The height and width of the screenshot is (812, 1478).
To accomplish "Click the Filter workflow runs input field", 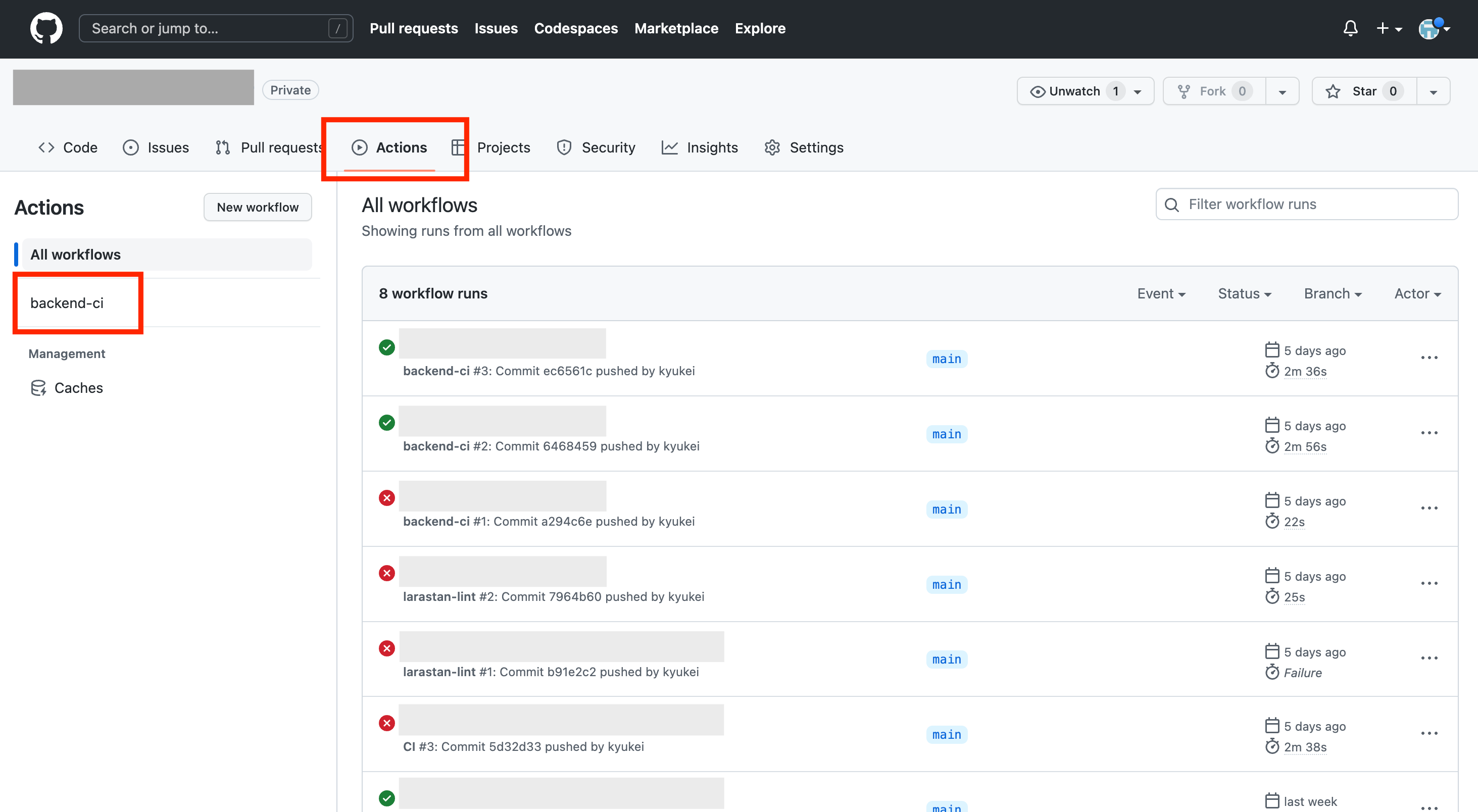I will pyautogui.click(x=1308, y=204).
